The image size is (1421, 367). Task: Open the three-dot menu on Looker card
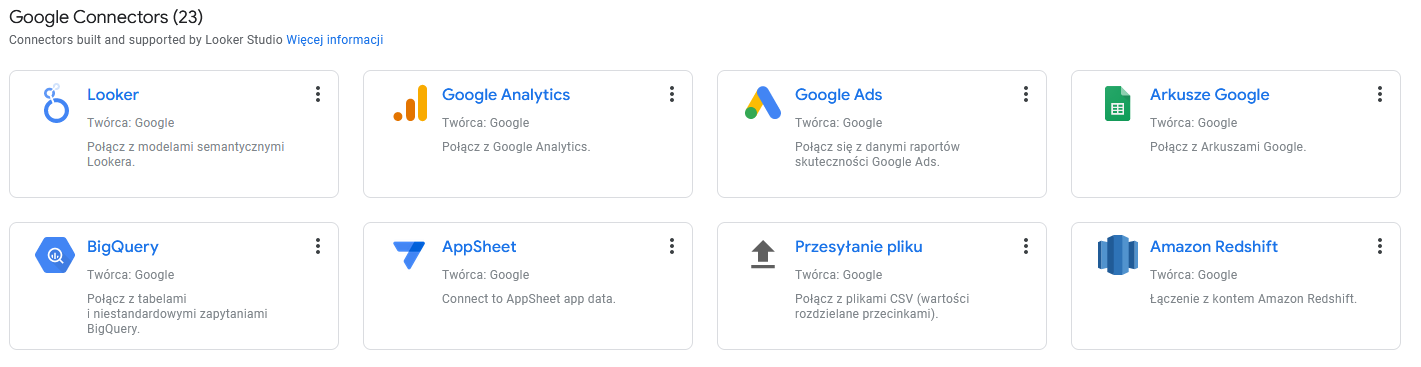pos(318,94)
